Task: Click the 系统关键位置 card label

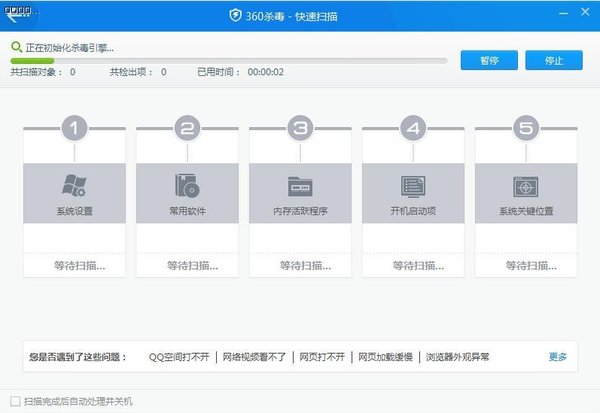Action: coord(526,211)
